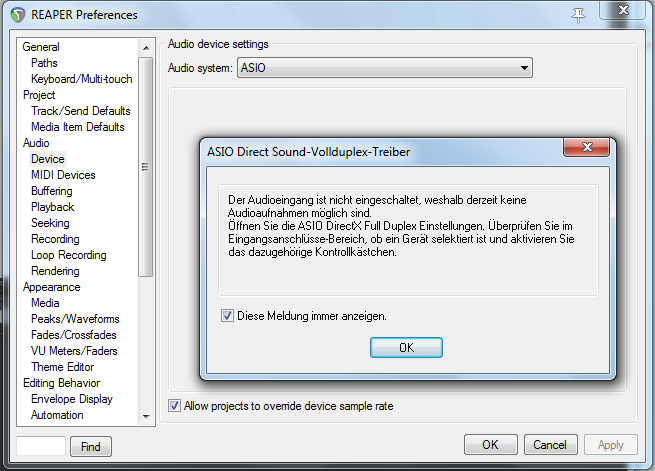Viewport: 655px width, 471px height.
Task: Open Track/Send Defaults page
Action: (x=81, y=111)
